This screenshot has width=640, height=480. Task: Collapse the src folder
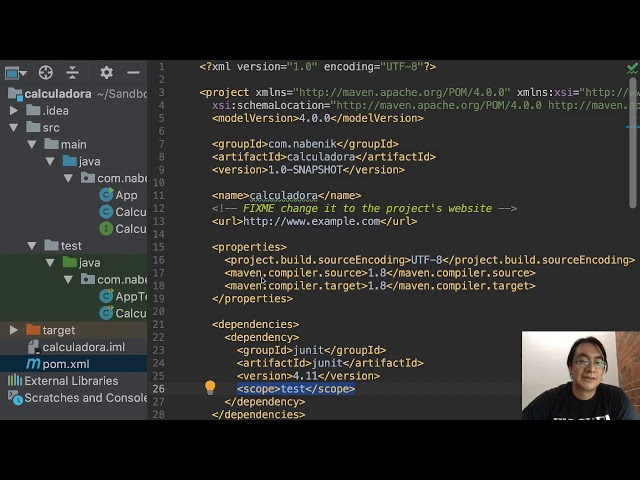point(13,128)
